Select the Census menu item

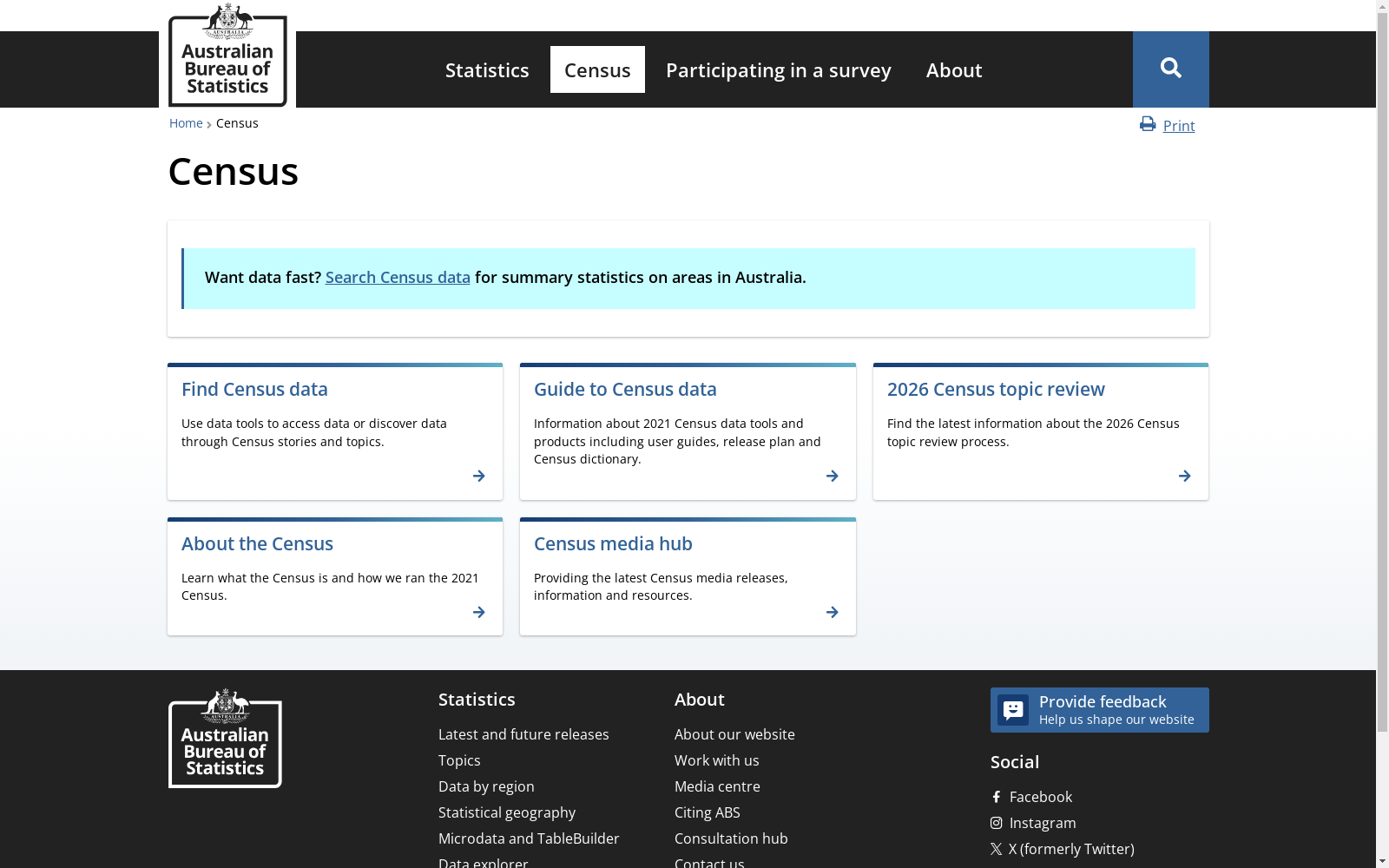coord(597,69)
